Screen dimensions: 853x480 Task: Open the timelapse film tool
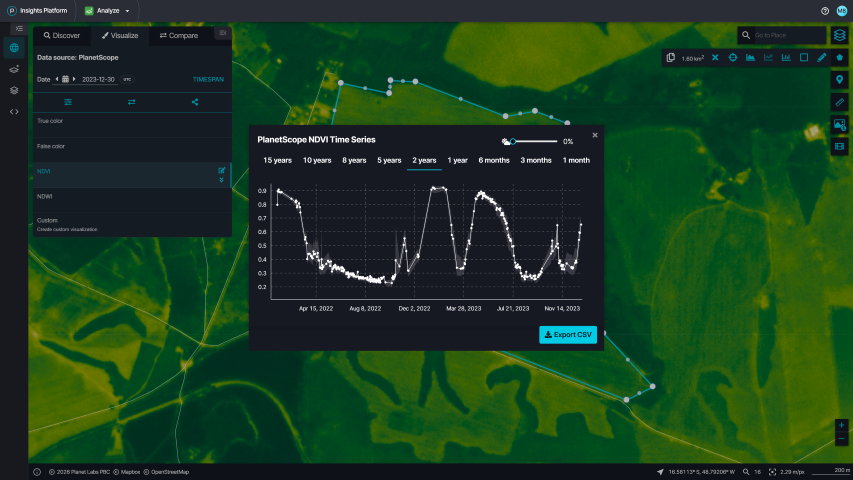click(839, 146)
